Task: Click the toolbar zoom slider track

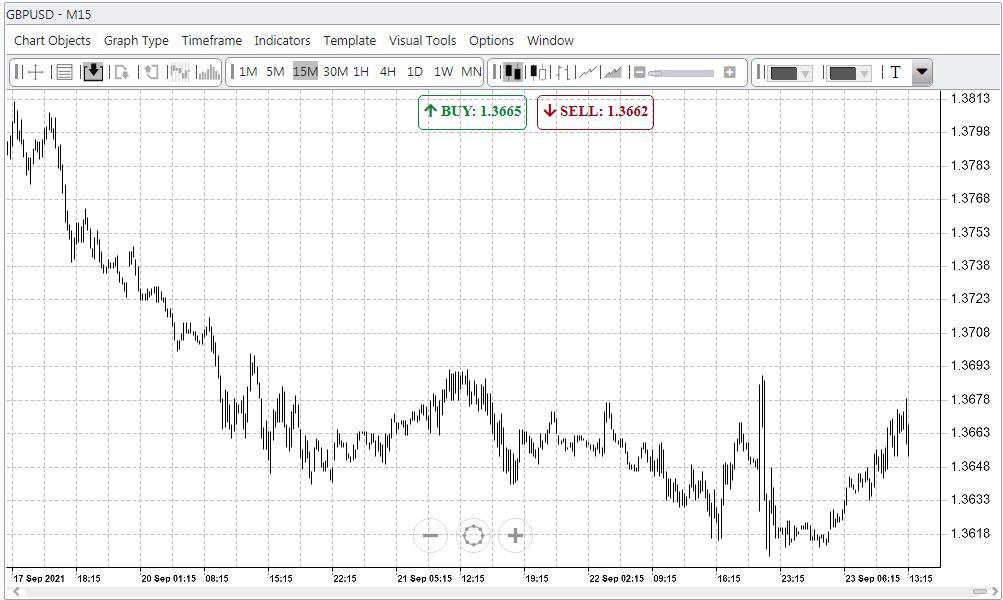Action: [x=682, y=73]
